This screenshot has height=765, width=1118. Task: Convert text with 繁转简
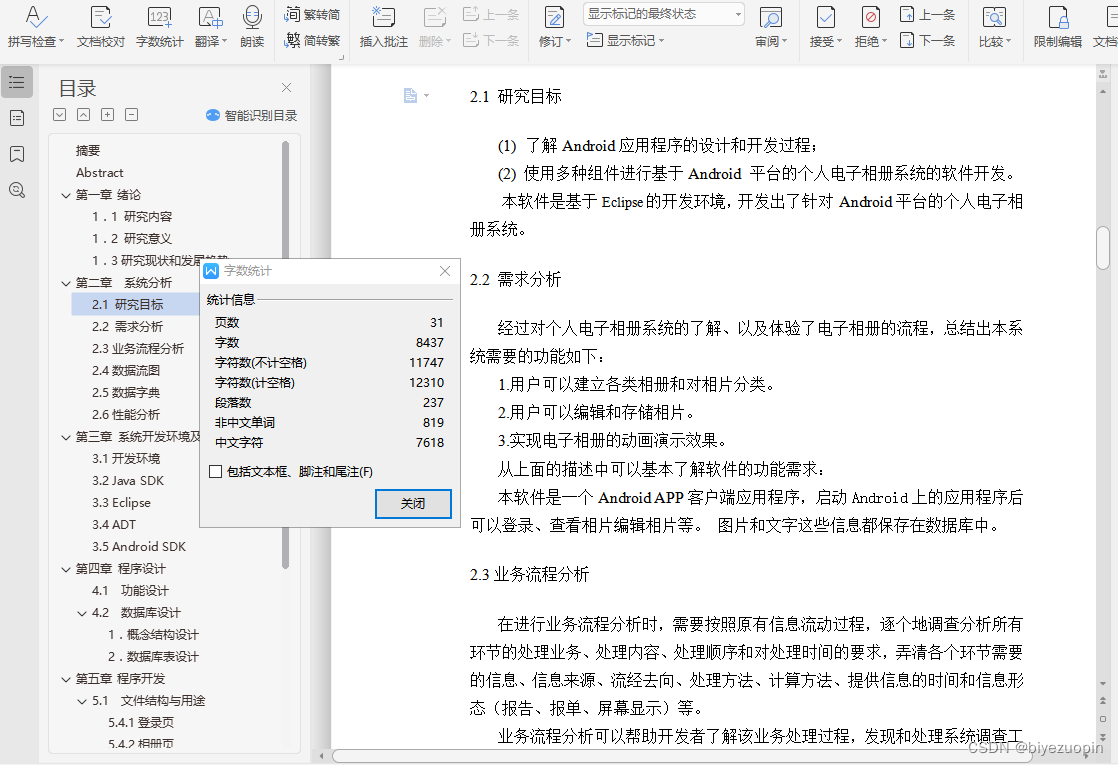tap(312, 14)
